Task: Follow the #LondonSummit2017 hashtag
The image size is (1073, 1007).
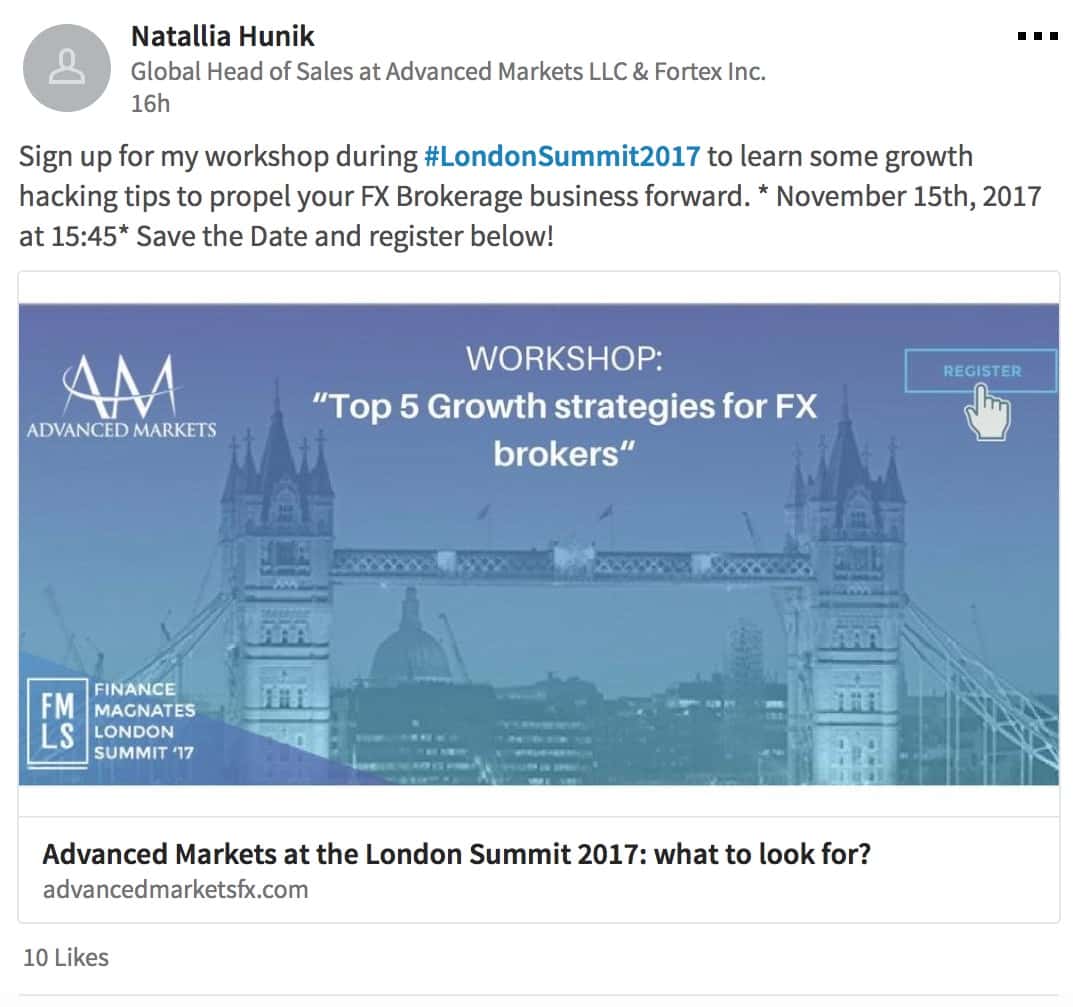Action: pyautogui.click(x=562, y=157)
